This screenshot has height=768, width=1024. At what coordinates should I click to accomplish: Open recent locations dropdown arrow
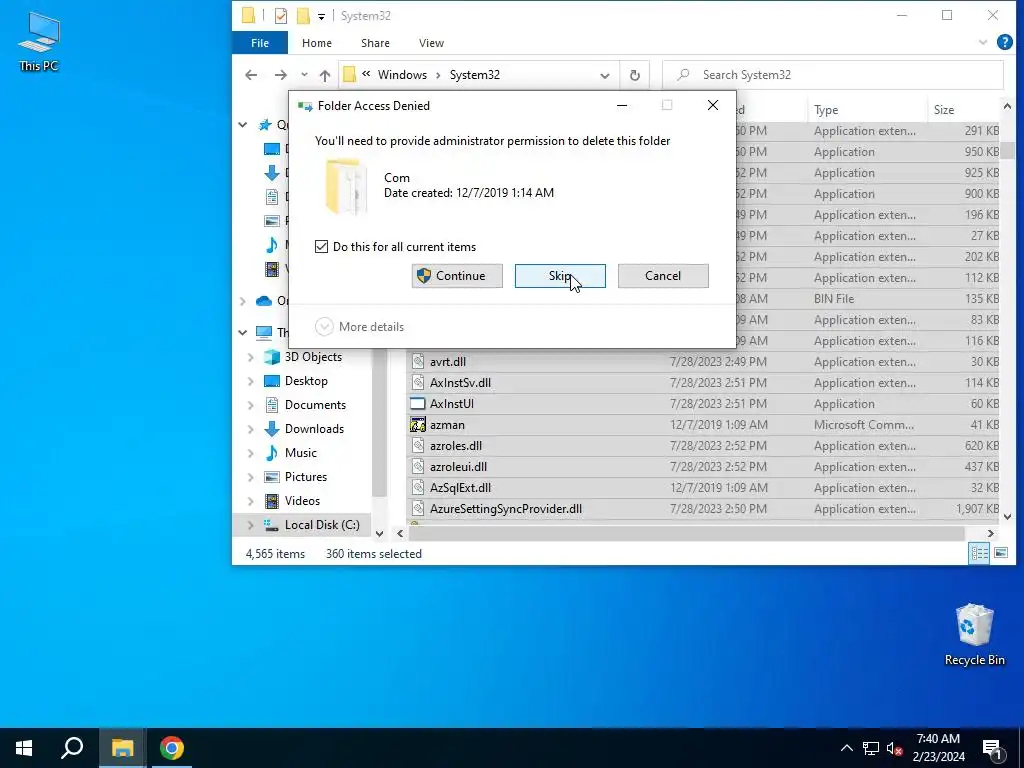point(304,75)
